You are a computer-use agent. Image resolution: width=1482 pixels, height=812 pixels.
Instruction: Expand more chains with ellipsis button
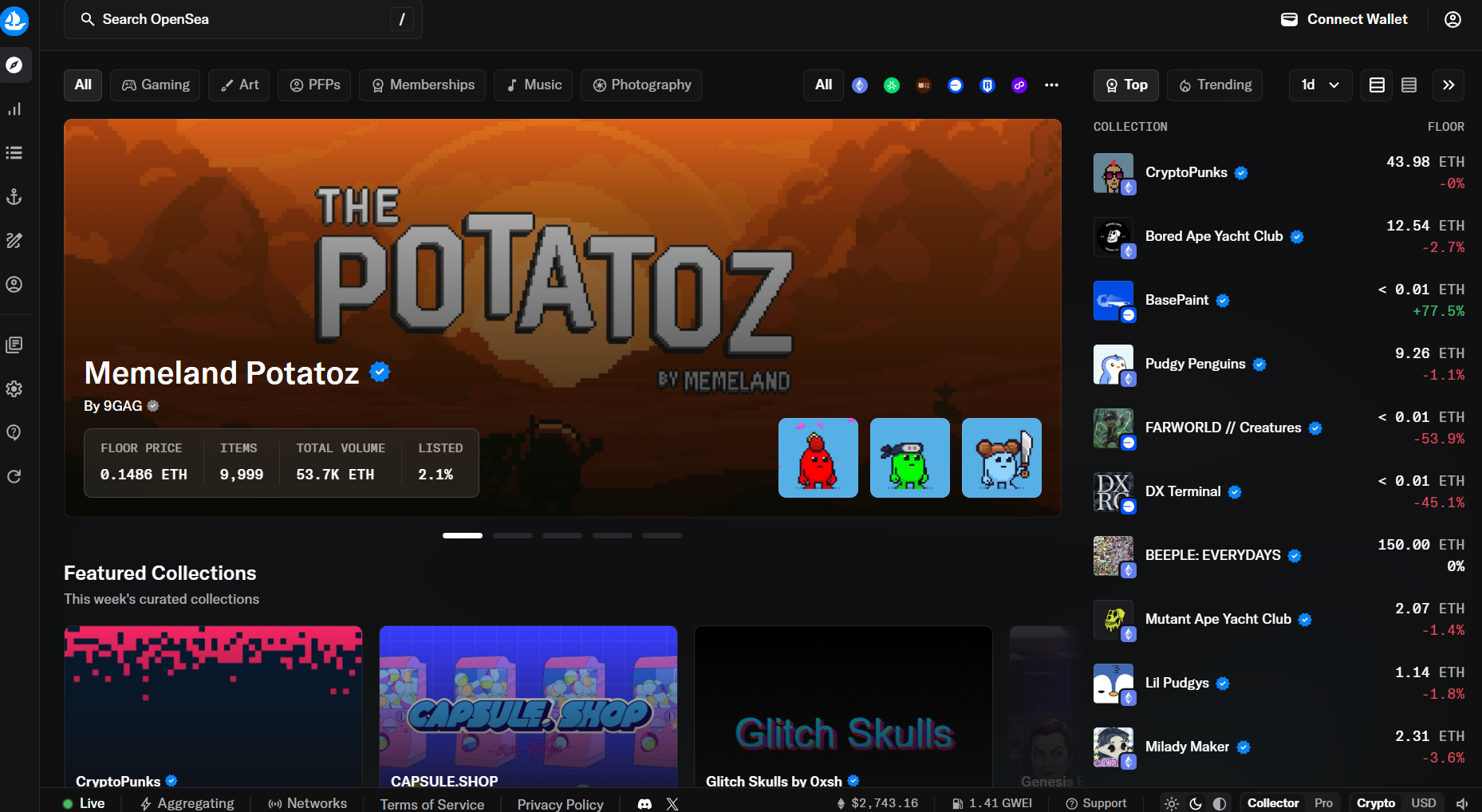(1051, 85)
